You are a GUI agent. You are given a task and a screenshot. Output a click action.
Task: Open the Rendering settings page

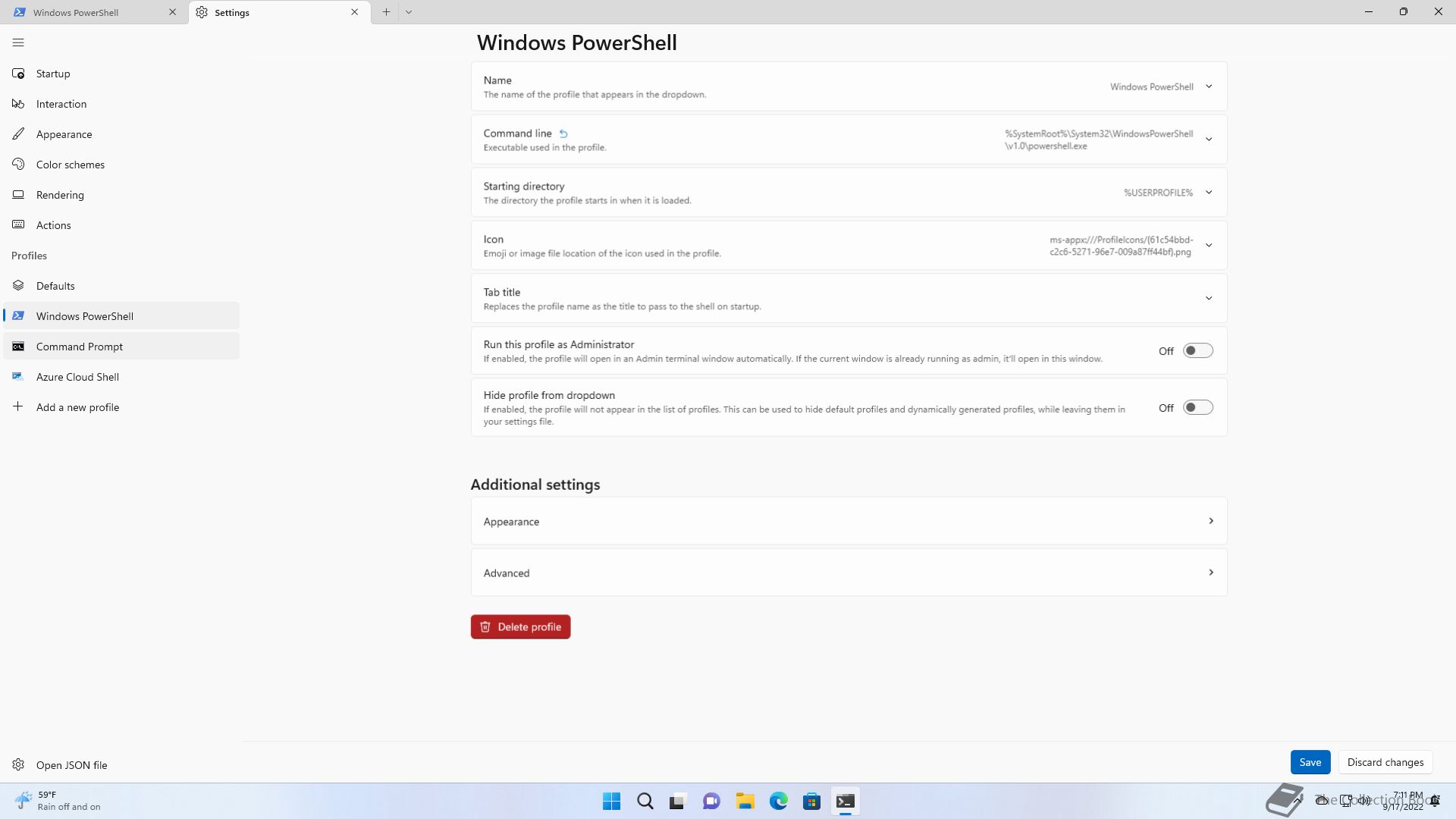coord(121,195)
